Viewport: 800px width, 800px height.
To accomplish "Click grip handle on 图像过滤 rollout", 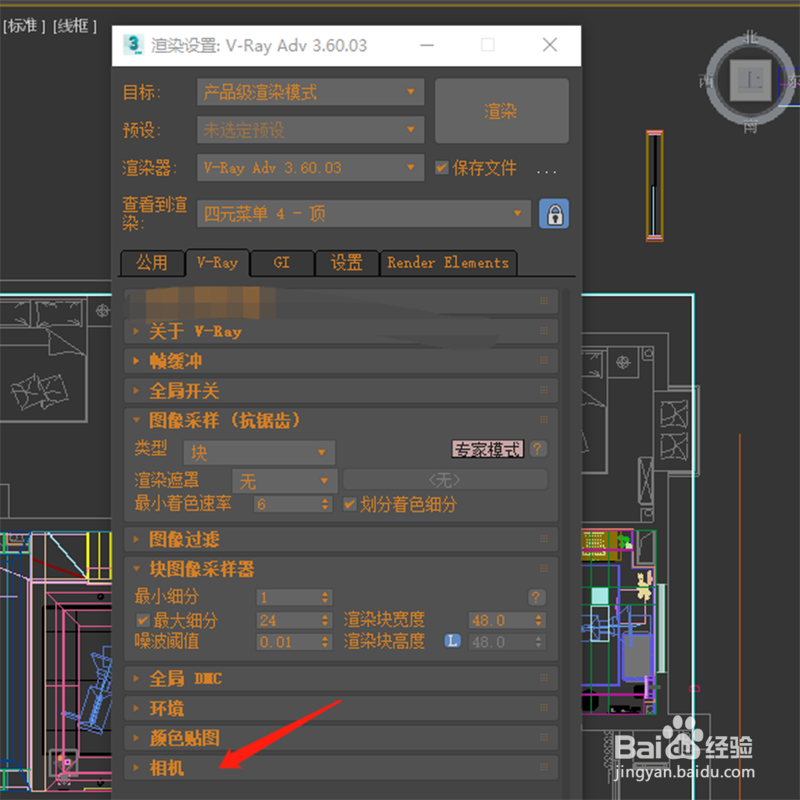I will pyautogui.click(x=544, y=539).
